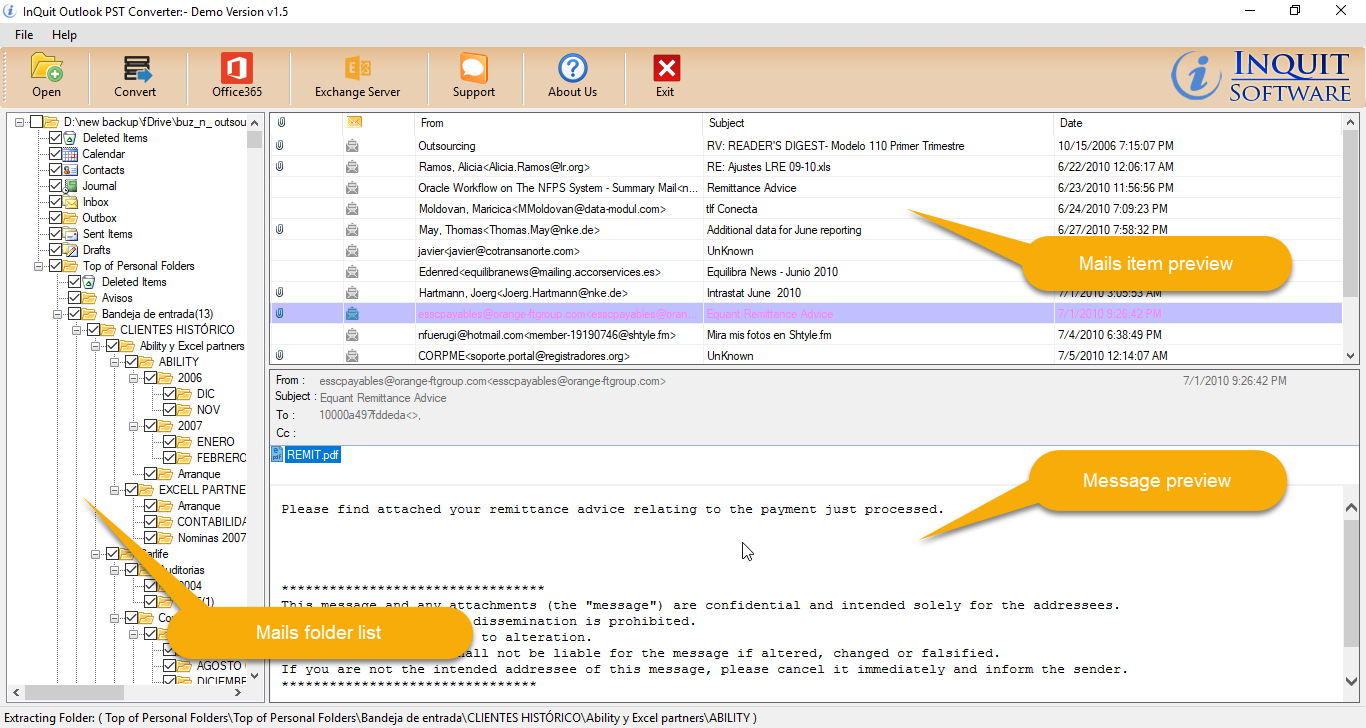
Task: Open the File menu
Action: click(x=23, y=34)
